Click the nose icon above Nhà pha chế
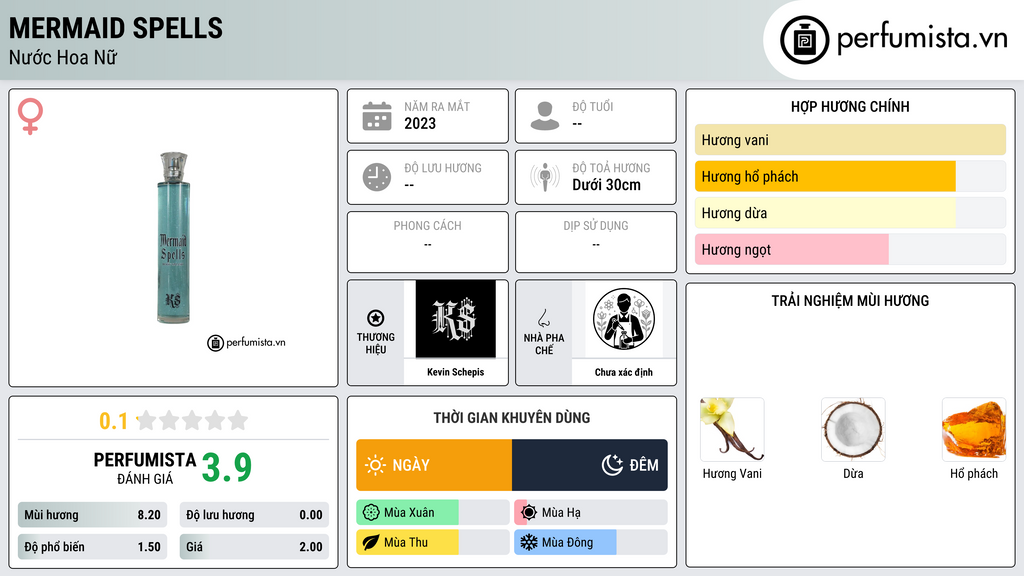Viewport: 1024px width, 576px height. click(x=543, y=318)
